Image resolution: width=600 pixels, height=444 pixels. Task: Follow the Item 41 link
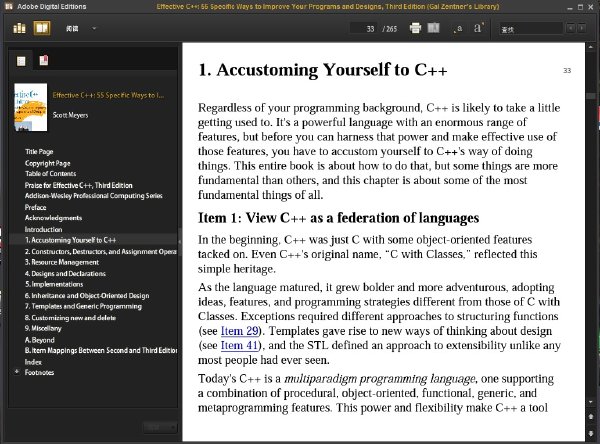[240, 345]
